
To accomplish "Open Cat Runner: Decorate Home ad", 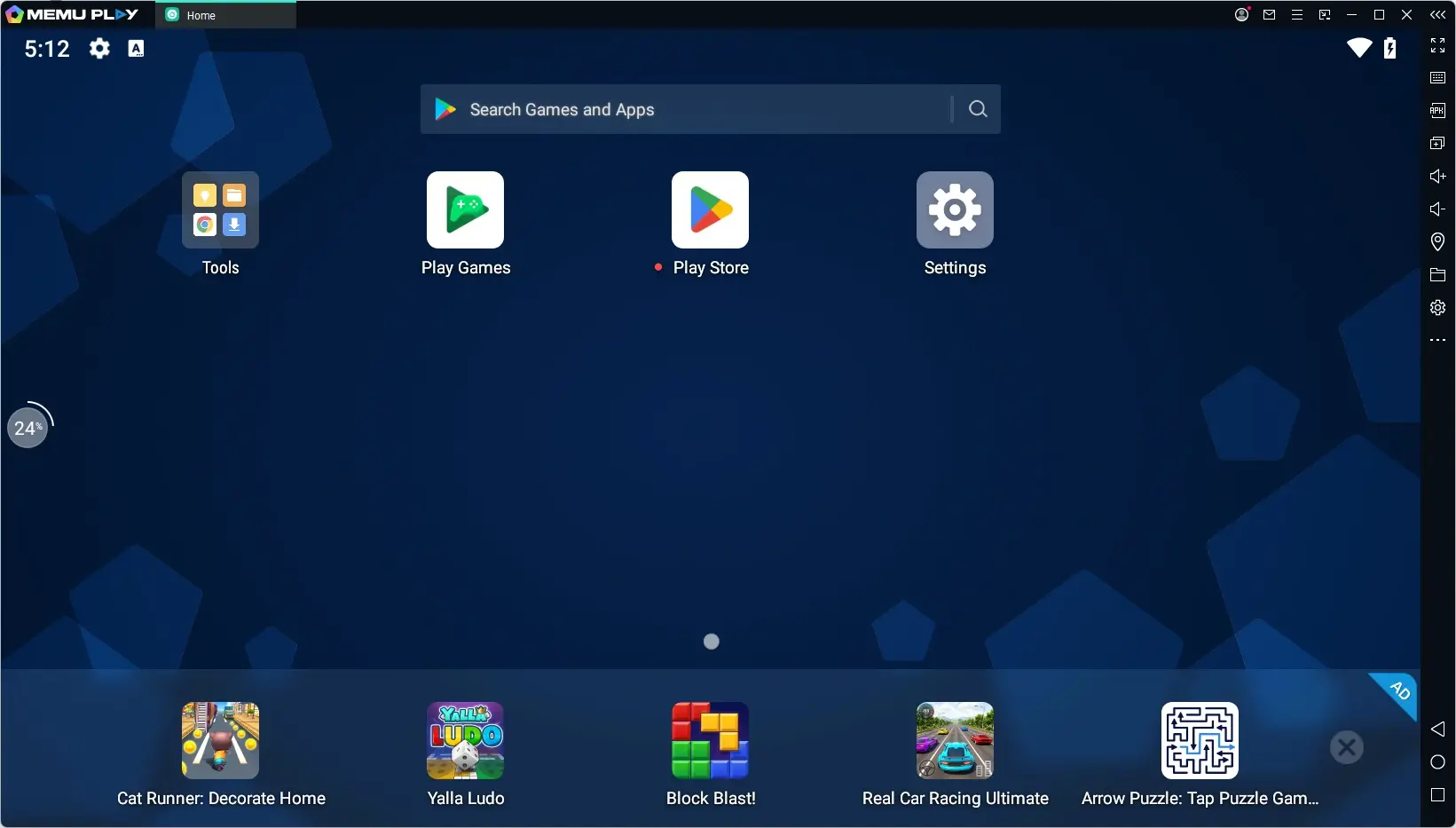I will coord(220,740).
